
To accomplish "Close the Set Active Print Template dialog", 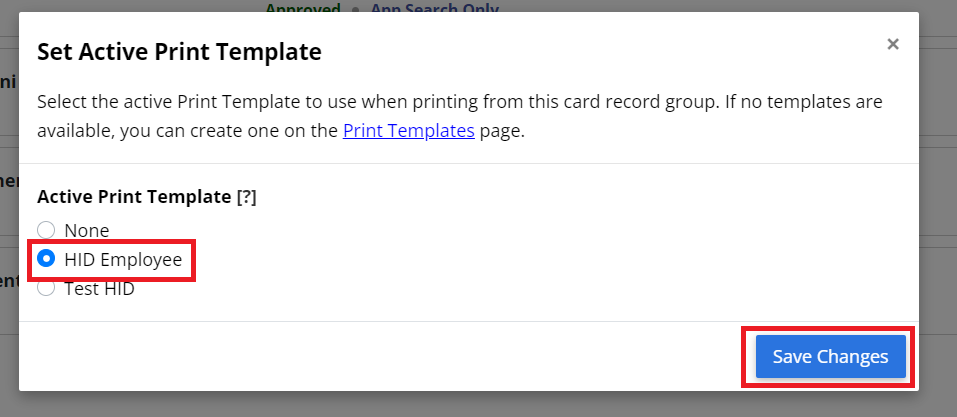I will click(893, 44).
